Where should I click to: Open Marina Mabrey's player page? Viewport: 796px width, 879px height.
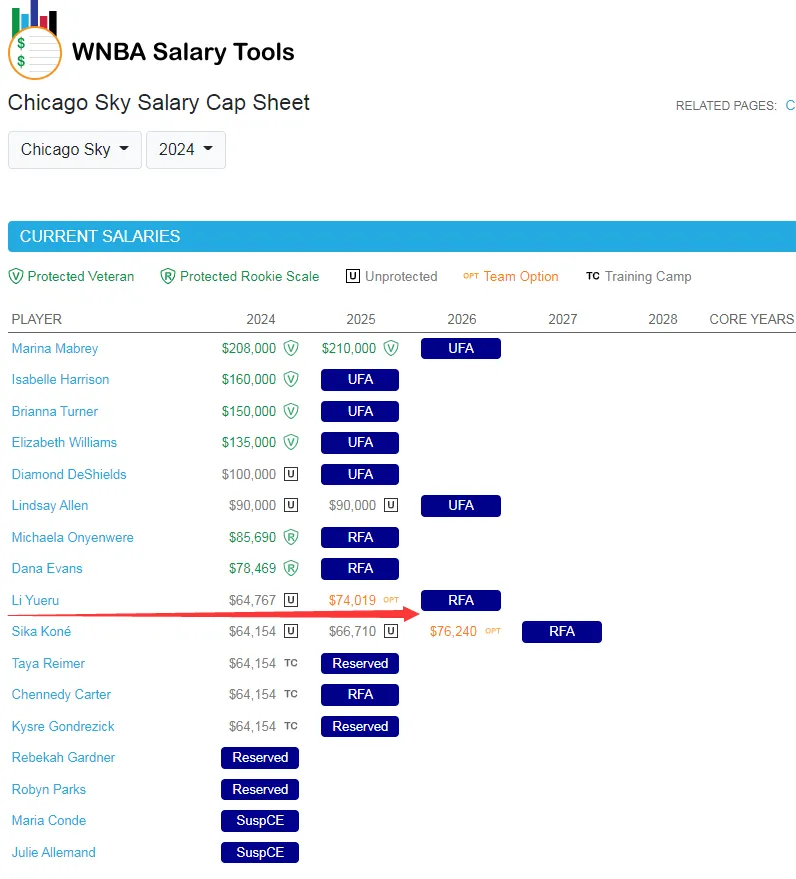(55, 349)
